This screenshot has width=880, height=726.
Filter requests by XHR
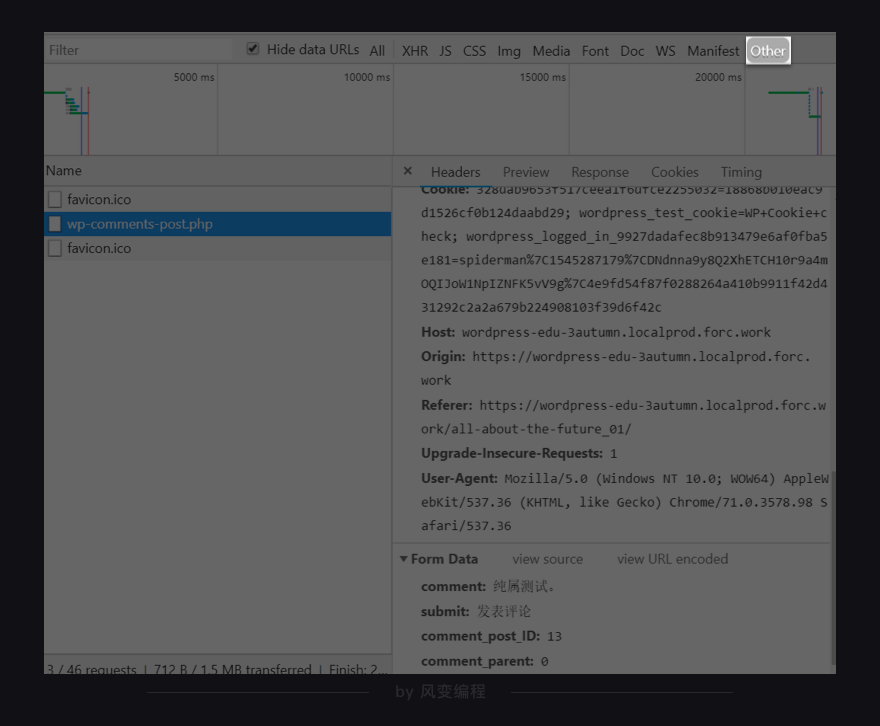pyautogui.click(x=415, y=50)
